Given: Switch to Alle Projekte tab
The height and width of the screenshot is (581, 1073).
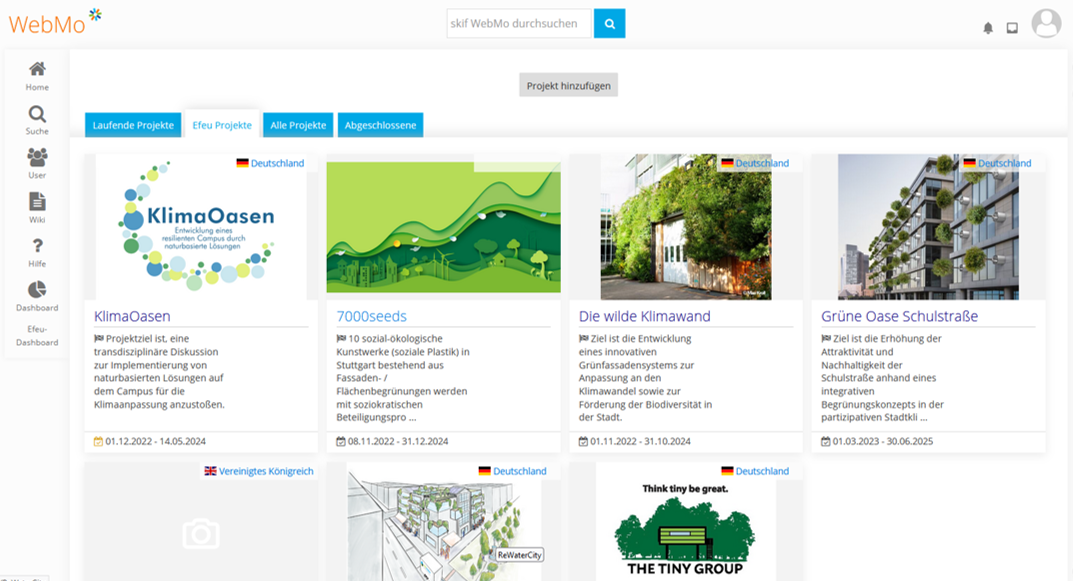Looking at the screenshot, I should click(298, 125).
